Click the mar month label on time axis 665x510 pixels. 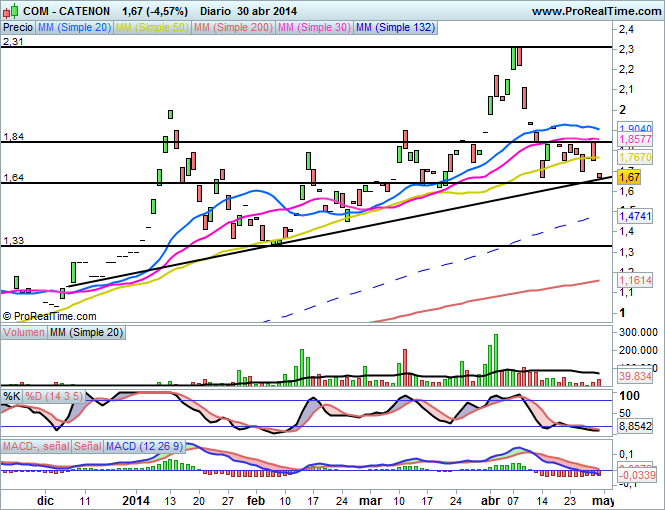pyautogui.click(x=370, y=501)
